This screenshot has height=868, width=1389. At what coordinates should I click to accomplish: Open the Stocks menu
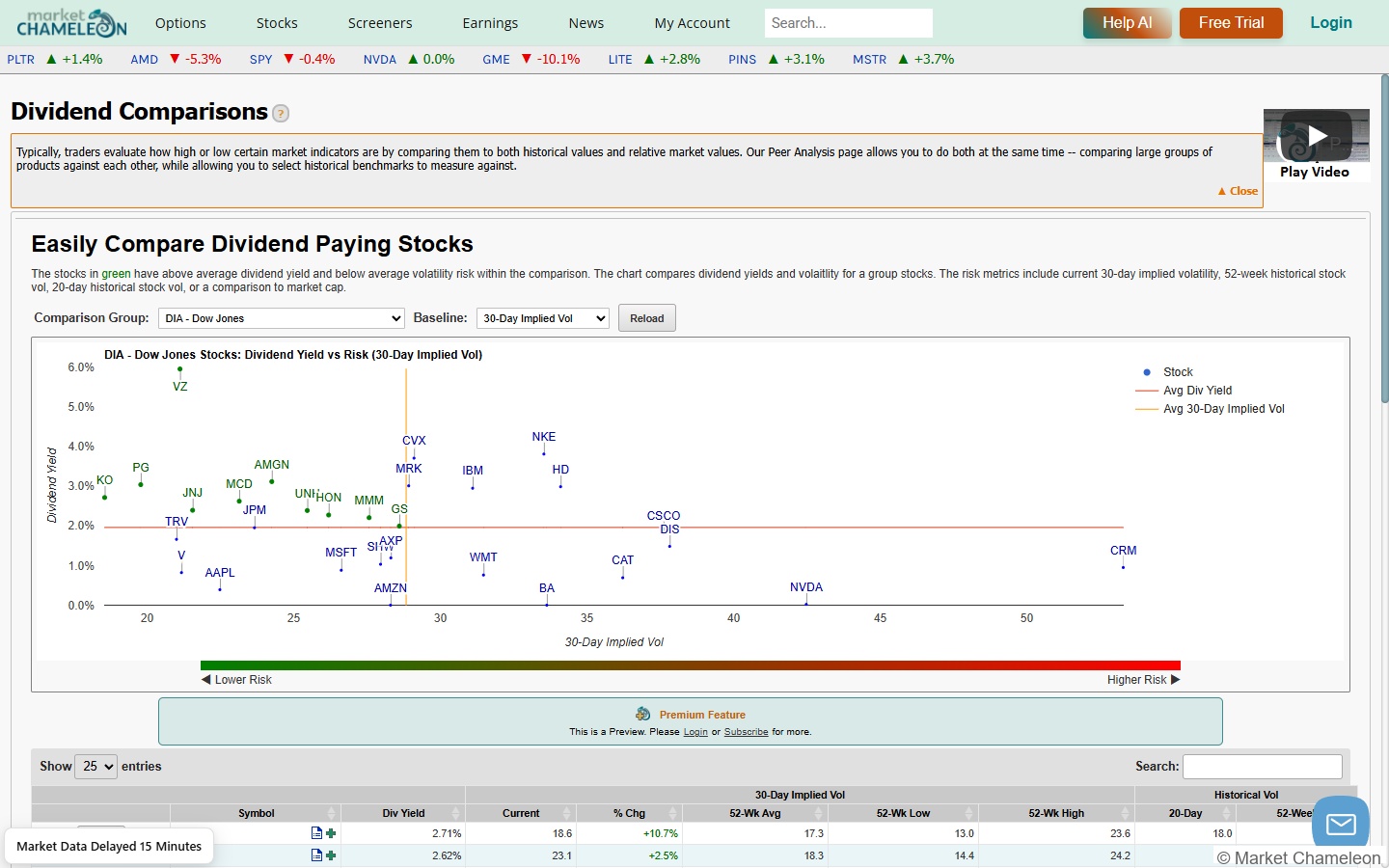277,23
